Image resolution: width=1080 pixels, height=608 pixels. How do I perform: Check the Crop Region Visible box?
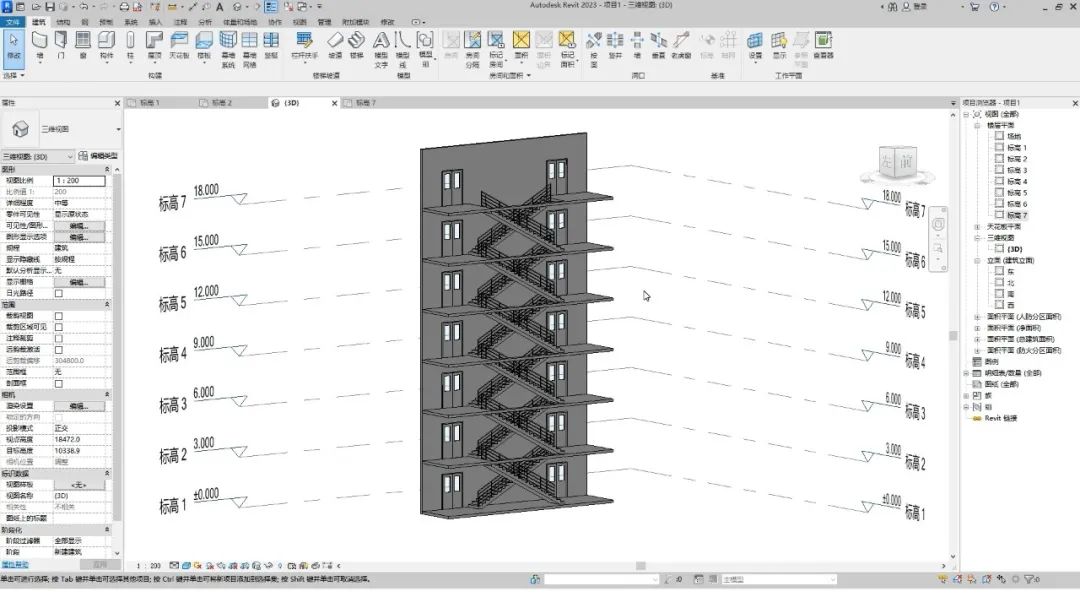click(59, 327)
